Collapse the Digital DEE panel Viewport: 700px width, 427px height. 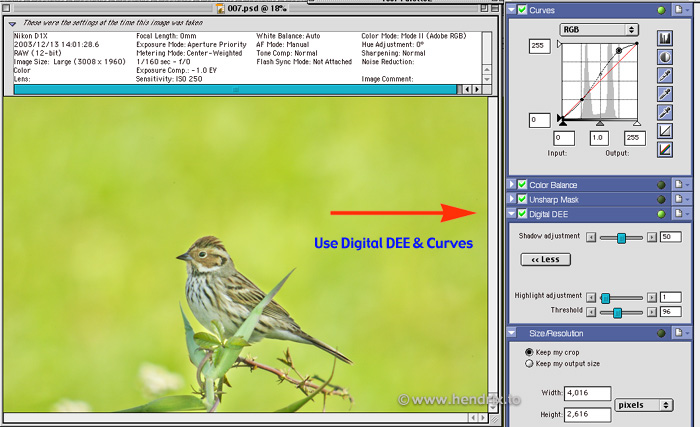coord(512,214)
